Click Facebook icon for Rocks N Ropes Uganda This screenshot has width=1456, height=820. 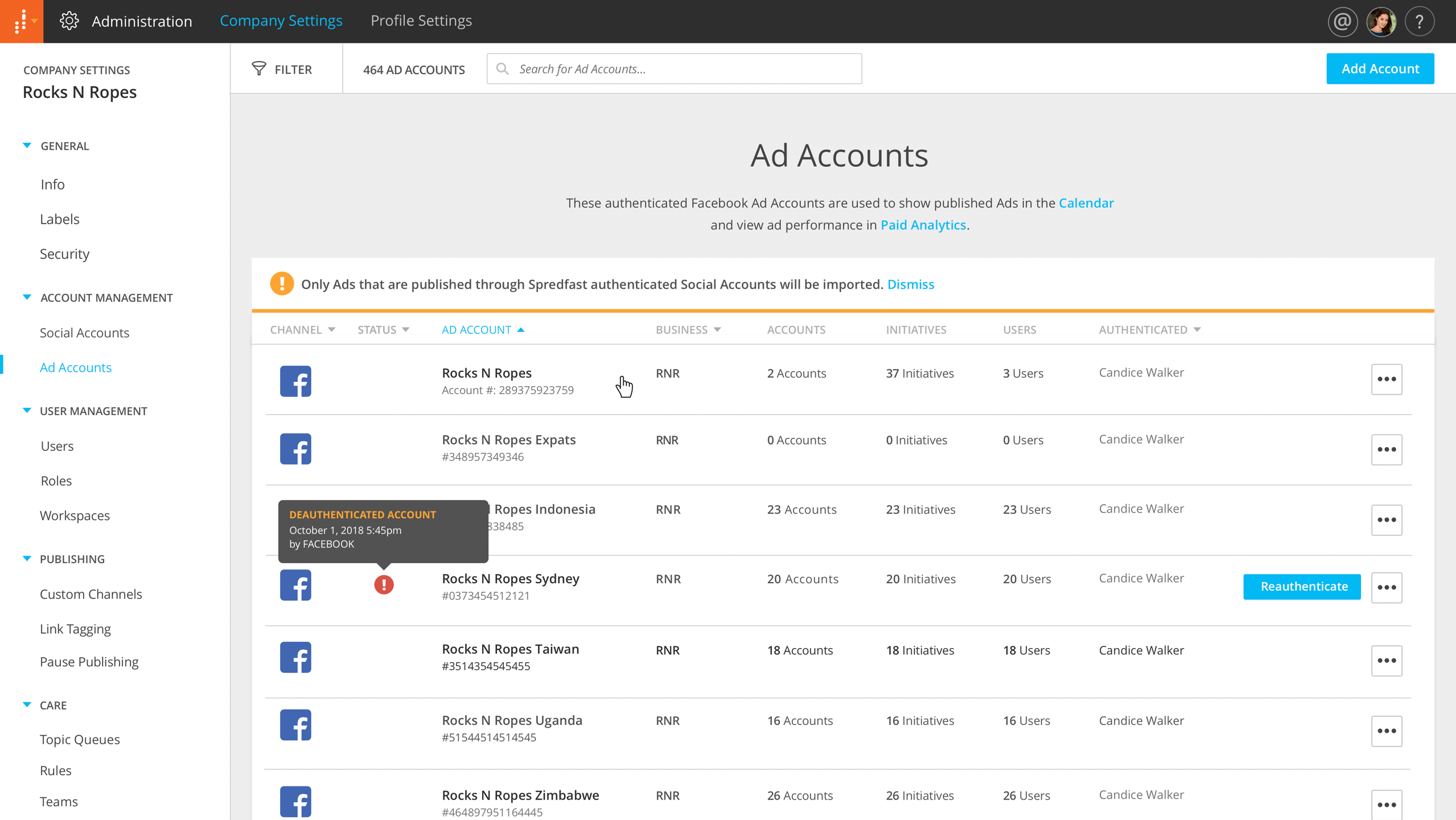point(295,725)
